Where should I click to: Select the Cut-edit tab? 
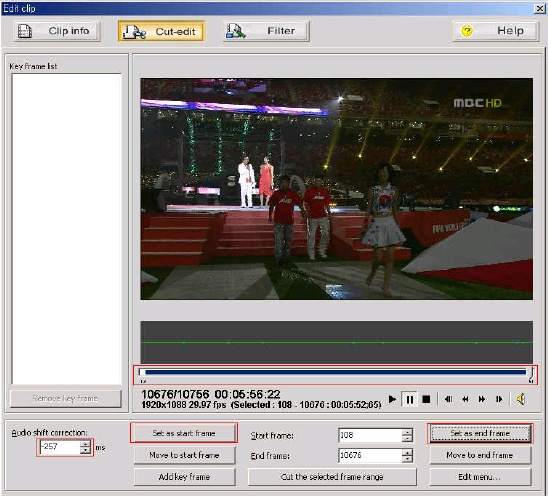click(161, 31)
